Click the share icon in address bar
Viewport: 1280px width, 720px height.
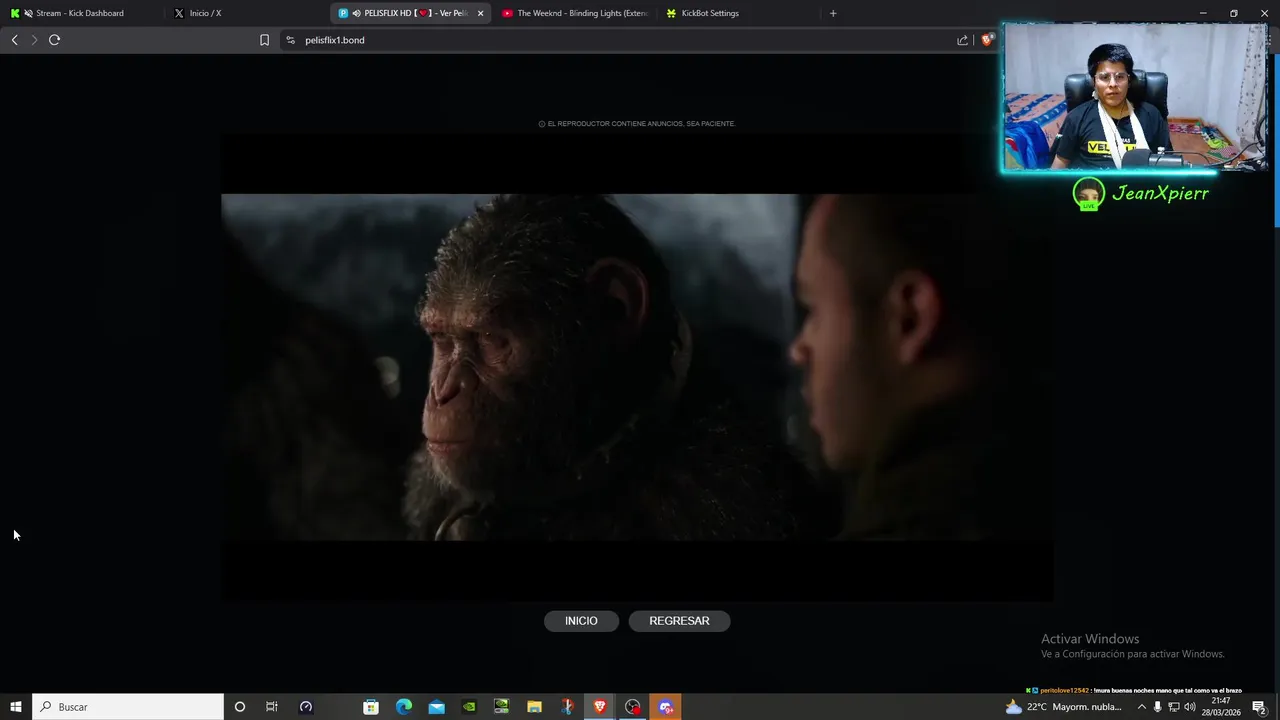pyautogui.click(x=962, y=40)
